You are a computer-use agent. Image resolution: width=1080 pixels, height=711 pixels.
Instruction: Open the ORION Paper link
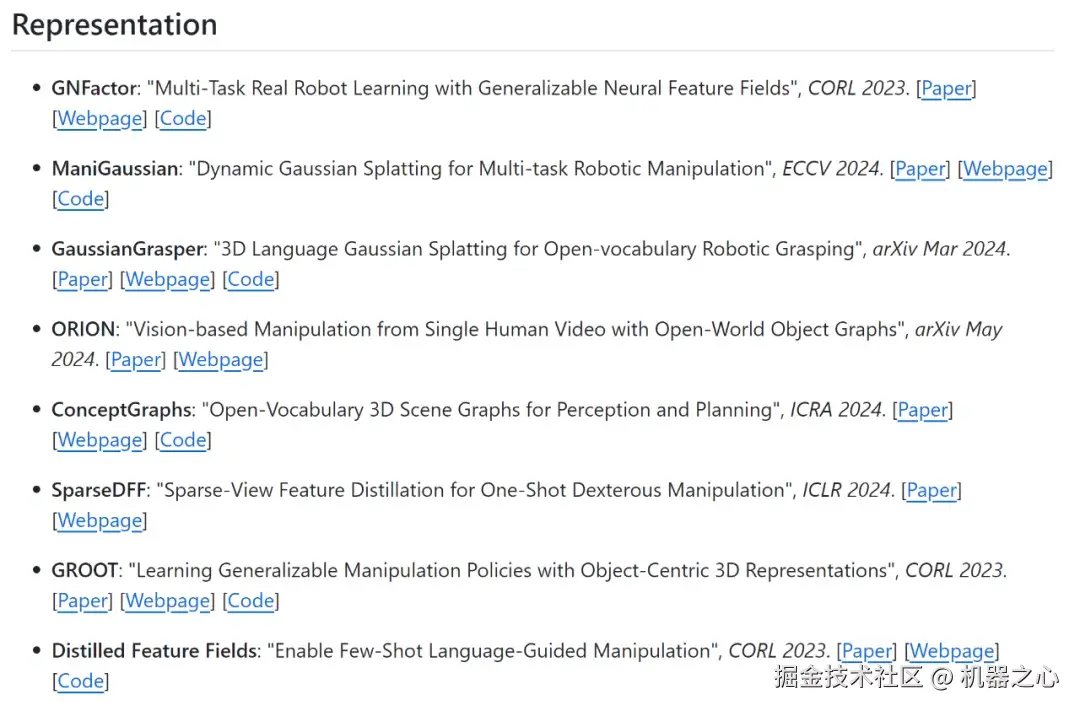[x=136, y=360]
